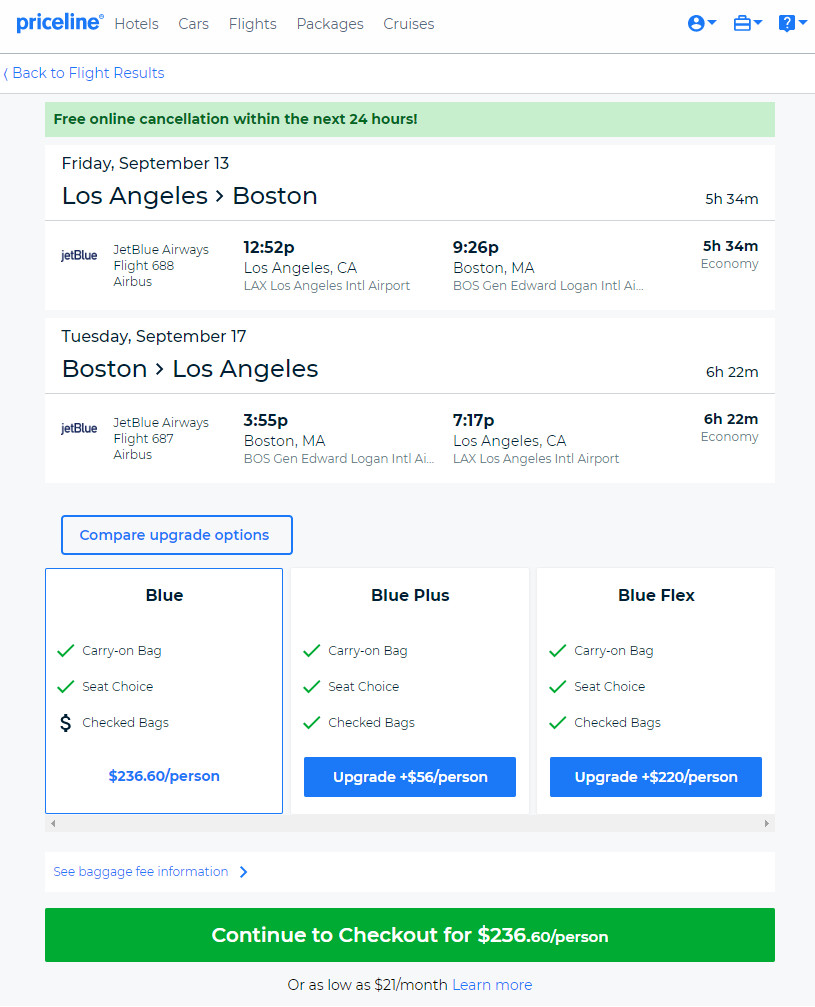This screenshot has height=1007, width=815.
Task: Click the dollar sign Checked Bags icon
Action: pos(66,722)
